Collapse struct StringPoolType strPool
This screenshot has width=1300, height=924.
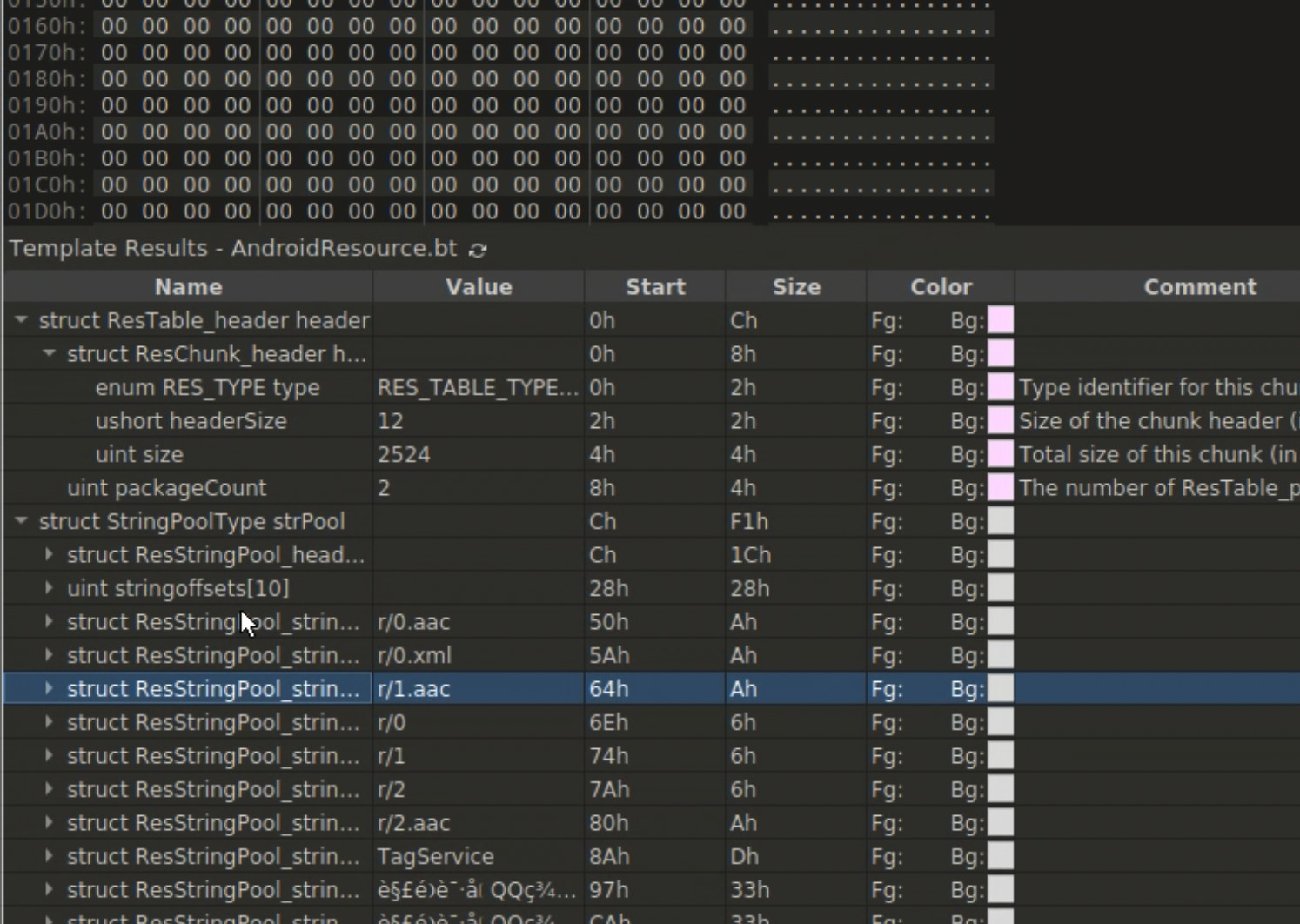coord(21,521)
